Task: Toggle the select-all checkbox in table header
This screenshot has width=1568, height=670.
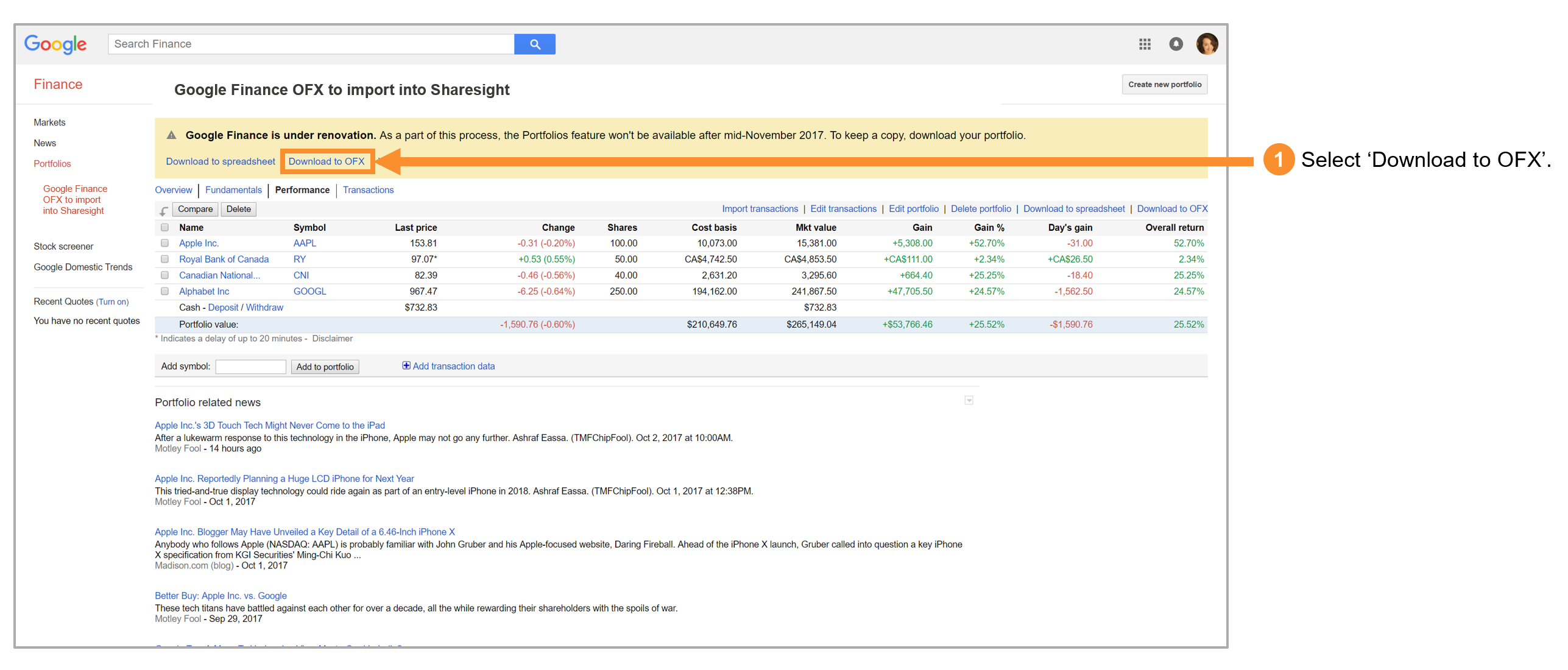Action: [164, 227]
